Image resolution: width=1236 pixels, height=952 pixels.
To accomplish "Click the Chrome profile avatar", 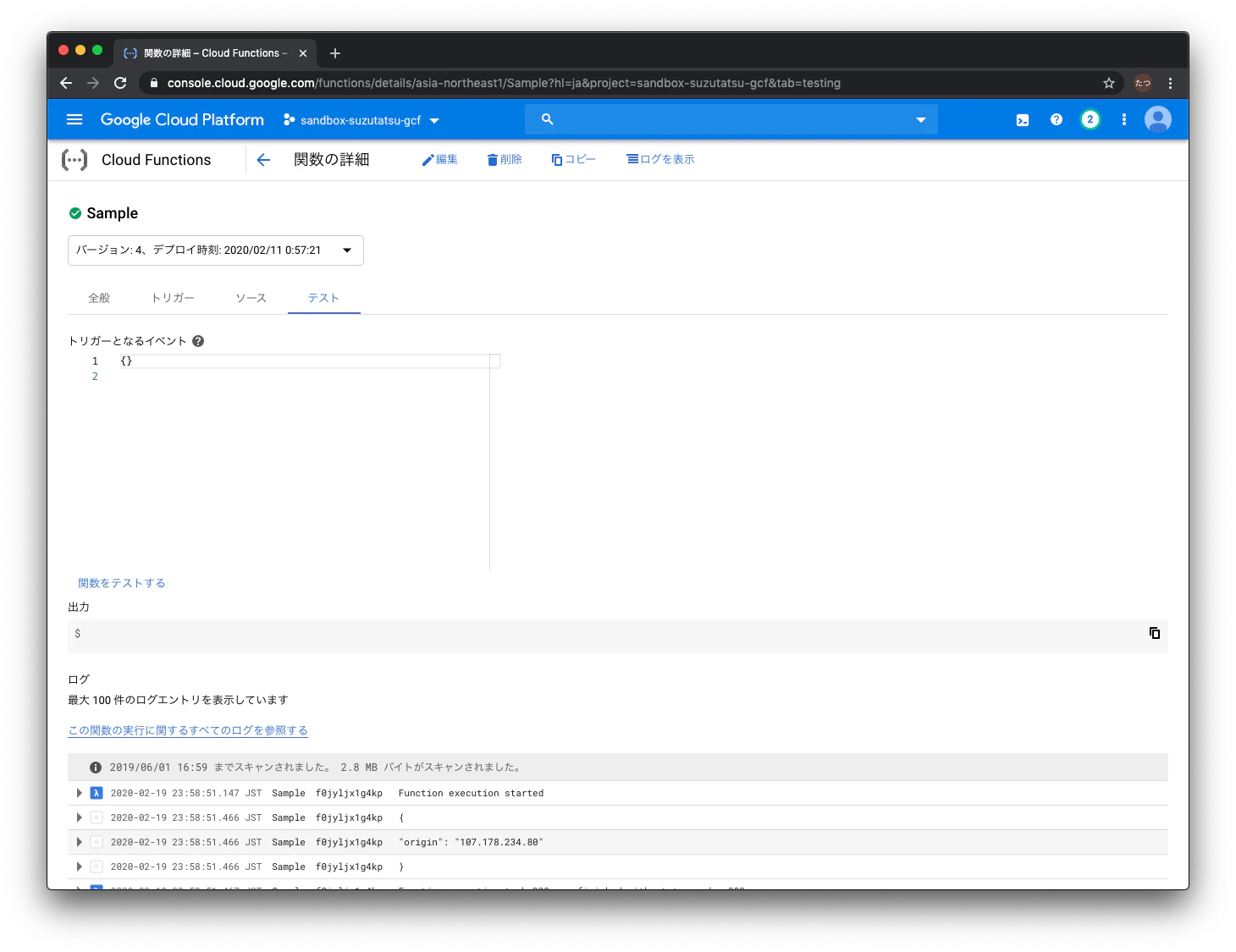I will pyautogui.click(x=1143, y=83).
